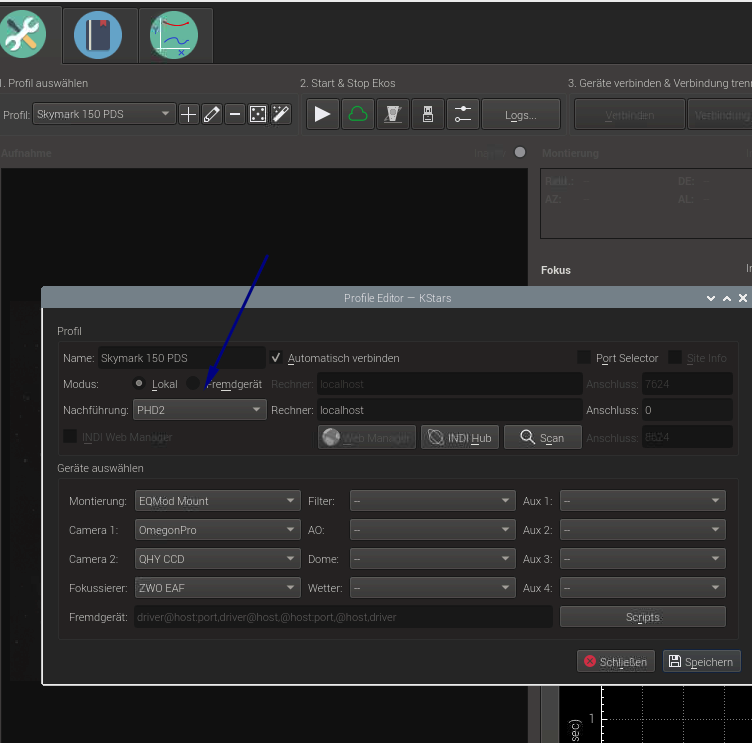Click Schließen to close the profile editor
This screenshot has height=743, width=752.
616,661
